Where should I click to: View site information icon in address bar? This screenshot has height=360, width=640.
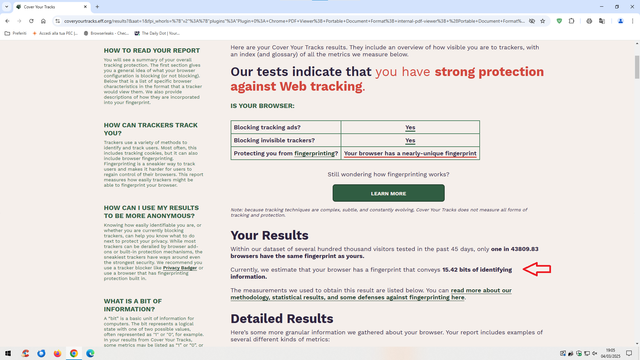pos(58,21)
